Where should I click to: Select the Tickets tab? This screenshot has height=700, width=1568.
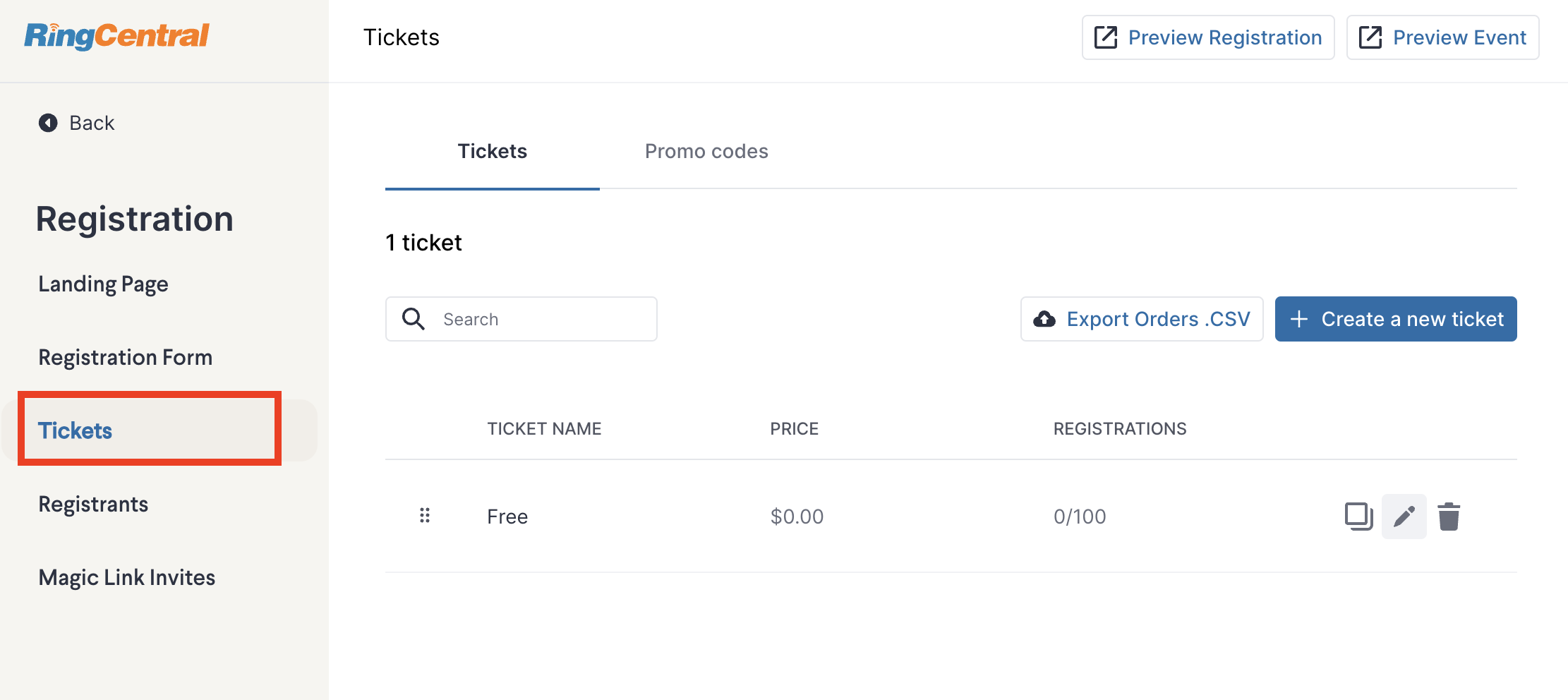click(x=492, y=151)
